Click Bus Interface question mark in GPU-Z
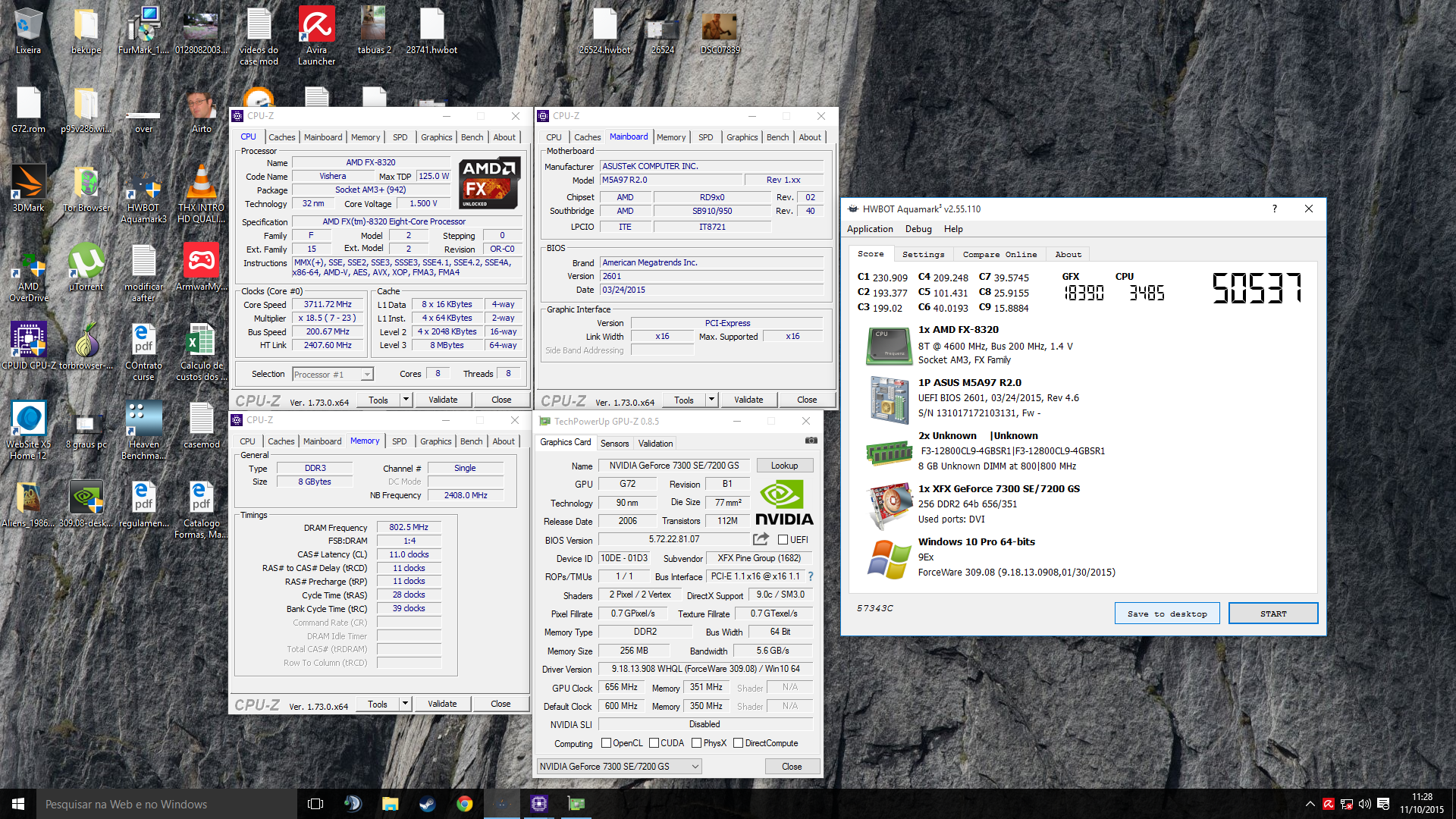The image size is (1456, 819). (x=811, y=576)
